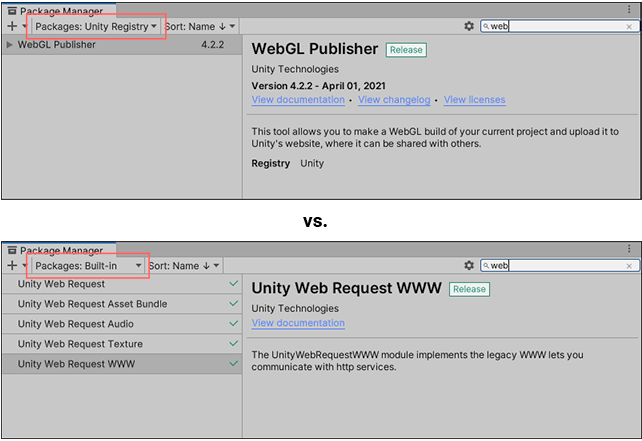This screenshot has height=441, width=642.
Task: Click the 'Version 4.2.2 - April 01, 2021' text
Action: click(319, 86)
